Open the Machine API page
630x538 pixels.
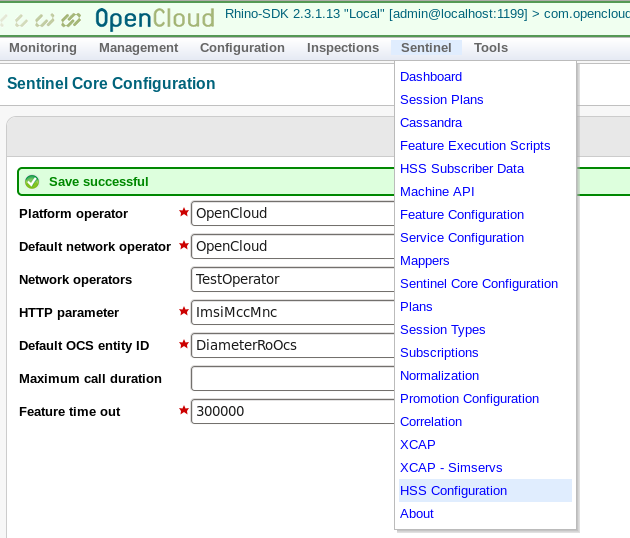(x=437, y=192)
